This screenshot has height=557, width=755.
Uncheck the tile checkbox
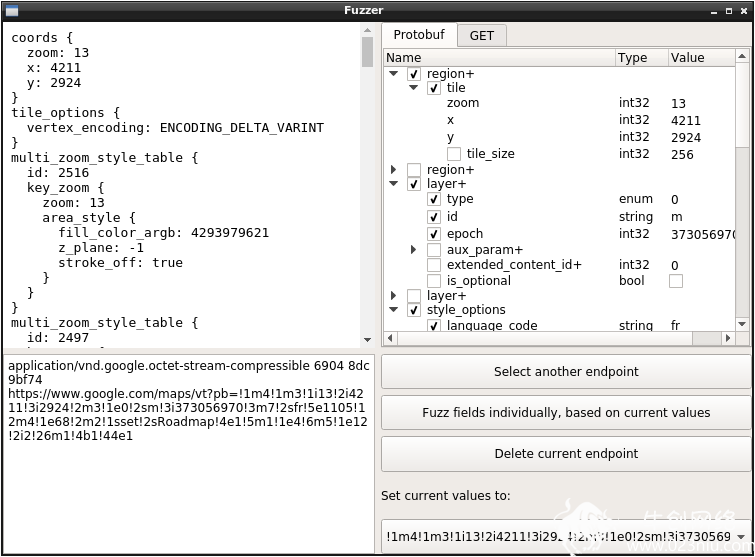pos(433,88)
